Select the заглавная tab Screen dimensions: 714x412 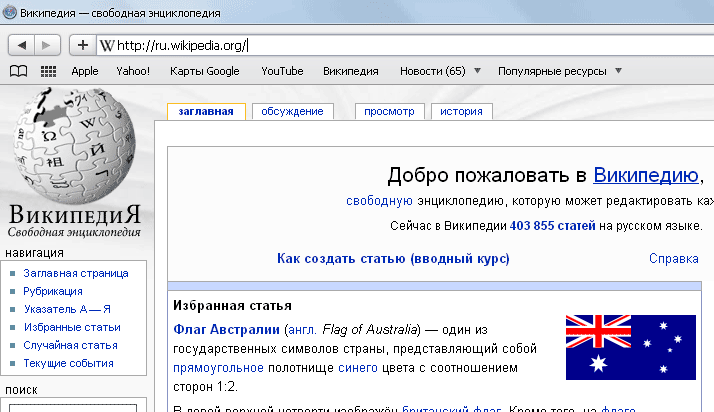click(x=206, y=112)
